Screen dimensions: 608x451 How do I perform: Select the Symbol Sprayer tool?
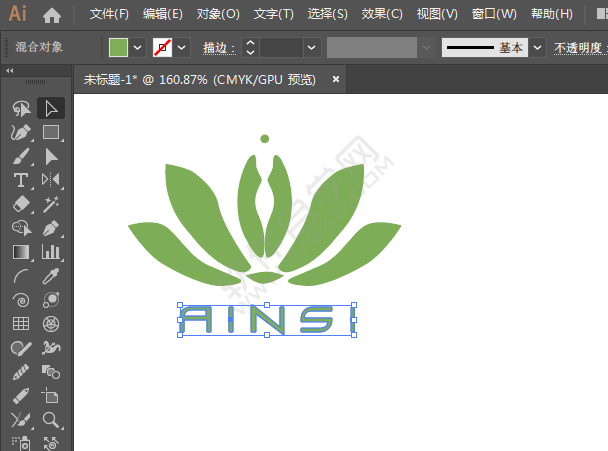[21, 443]
